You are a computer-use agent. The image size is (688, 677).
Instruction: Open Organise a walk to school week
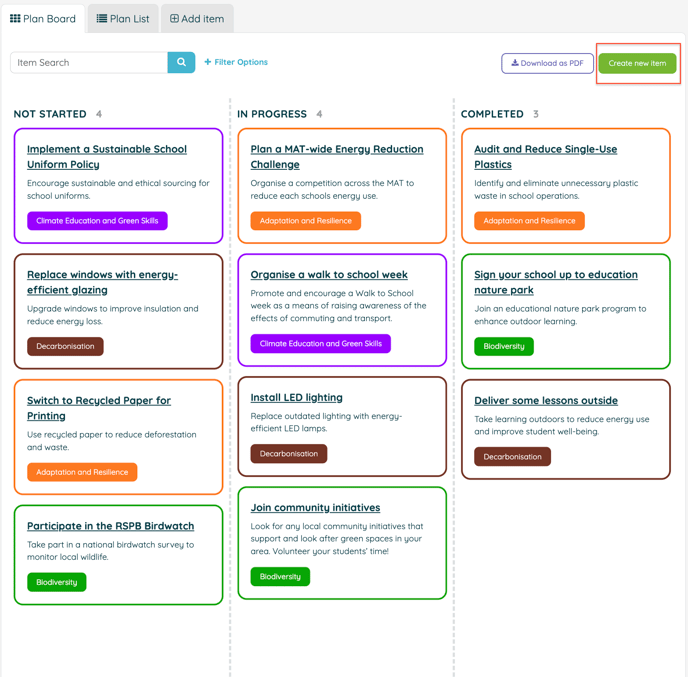coord(329,275)
